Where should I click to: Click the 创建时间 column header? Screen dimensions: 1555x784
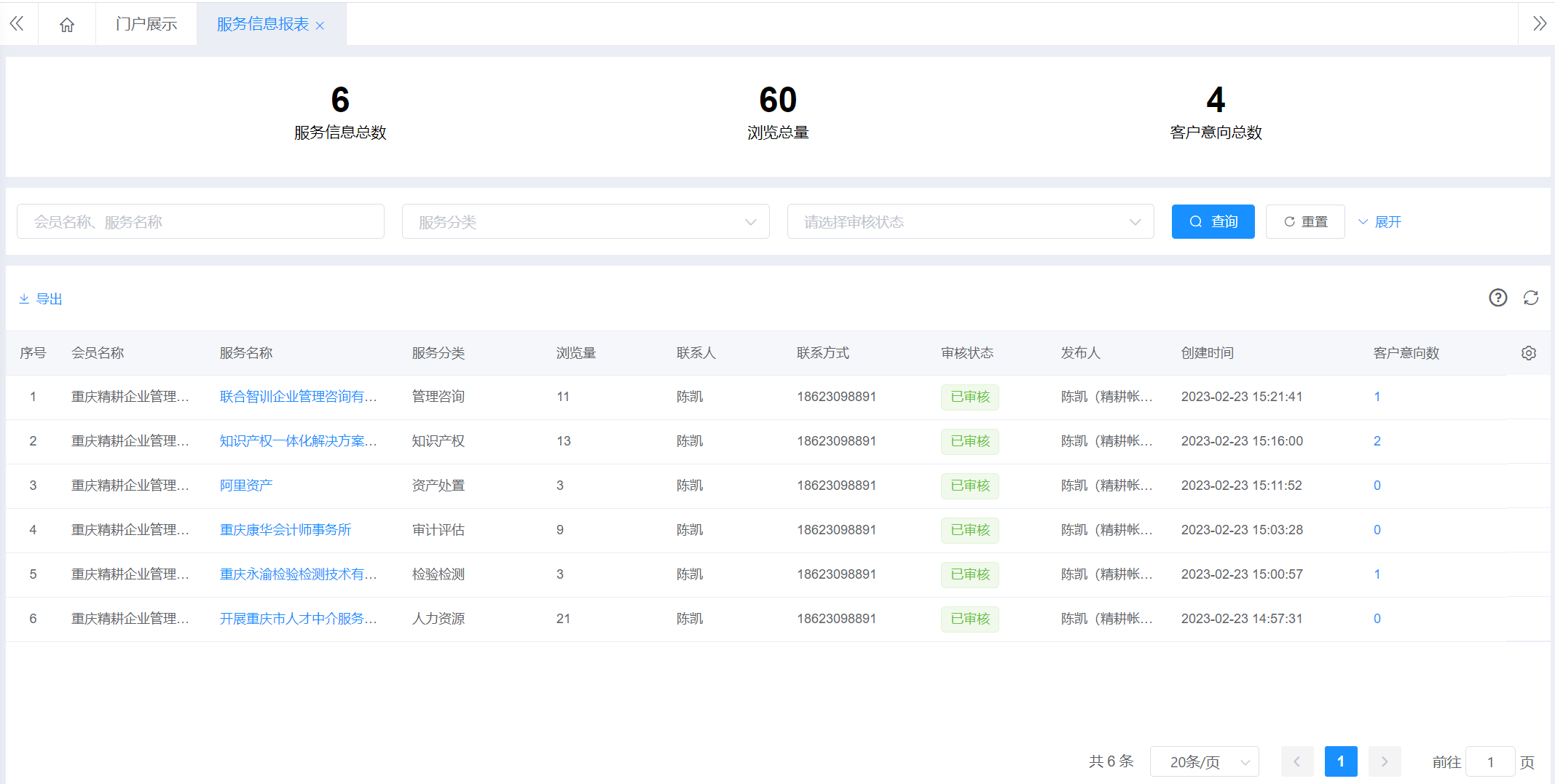(1208, 353)
